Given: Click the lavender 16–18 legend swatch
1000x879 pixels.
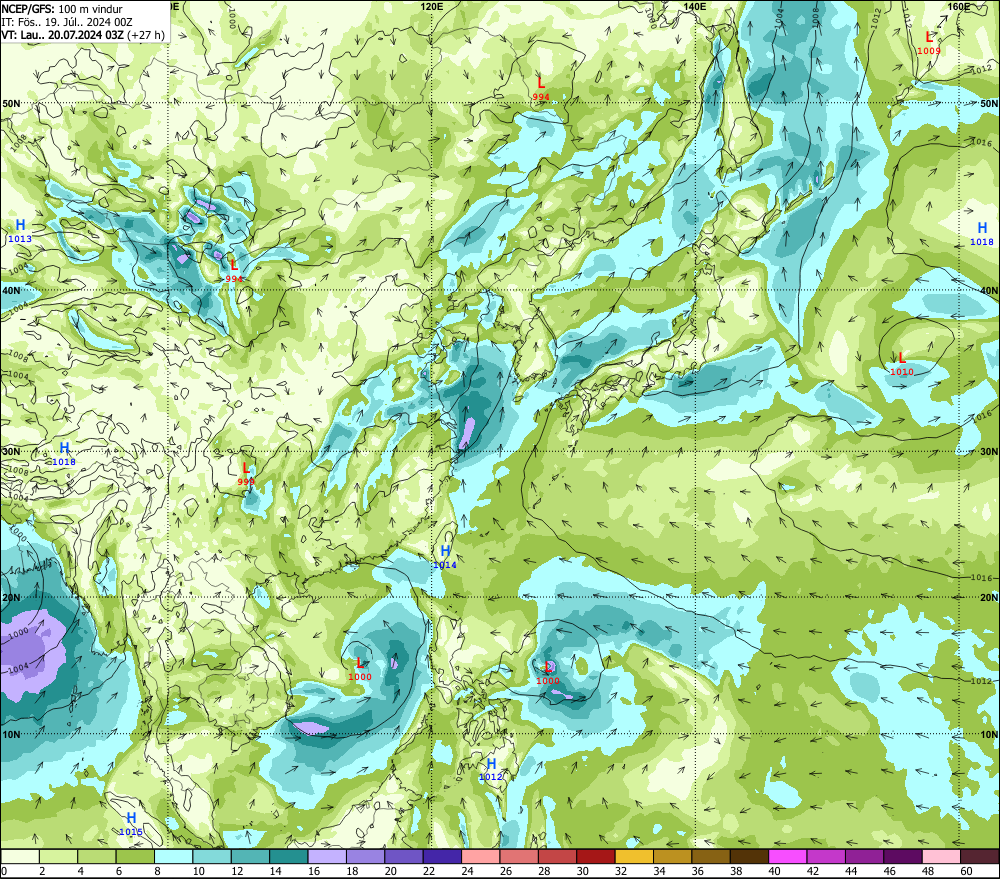Looking at the screenshot, I should [x=327, y=856].
